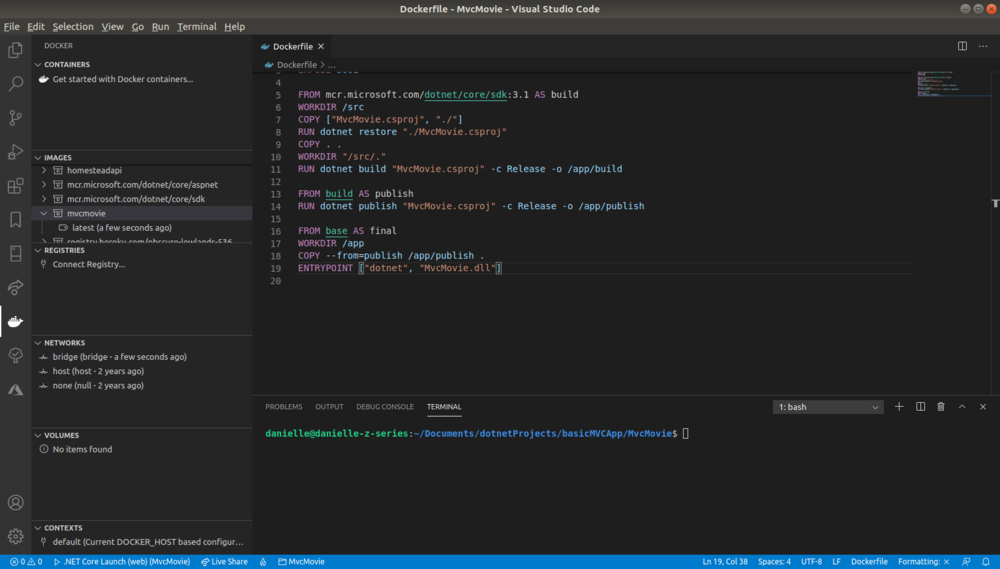The width and height of the screenshot is (1000, 569).
Task: Open the Bookmarks activity bar icon
Action: (x=15, y=219)
